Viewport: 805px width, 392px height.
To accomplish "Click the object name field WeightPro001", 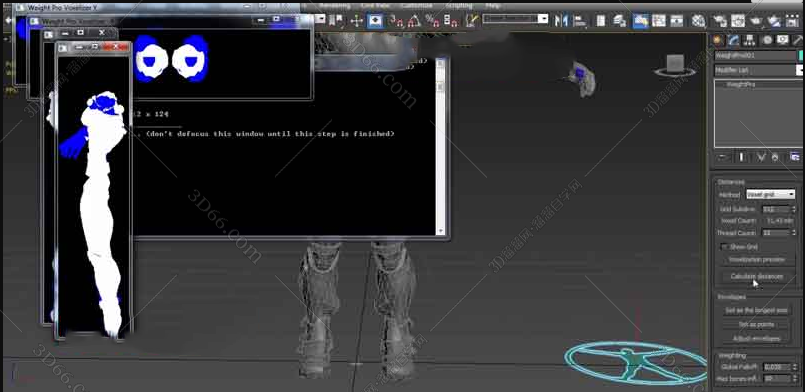I will pyautogui.click(x=755, y=55).
